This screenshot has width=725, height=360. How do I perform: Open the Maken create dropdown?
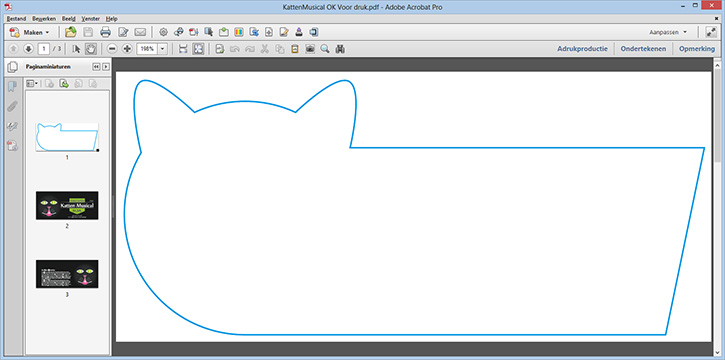pos(30,32)
